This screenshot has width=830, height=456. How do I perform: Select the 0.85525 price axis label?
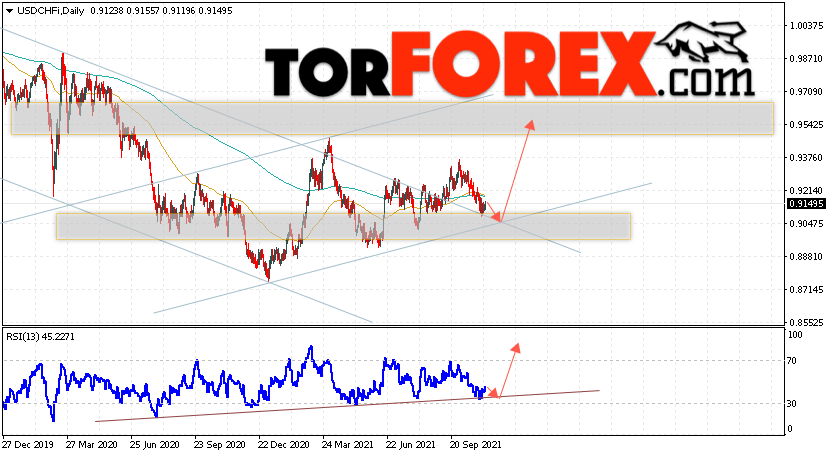click(806, 323)
